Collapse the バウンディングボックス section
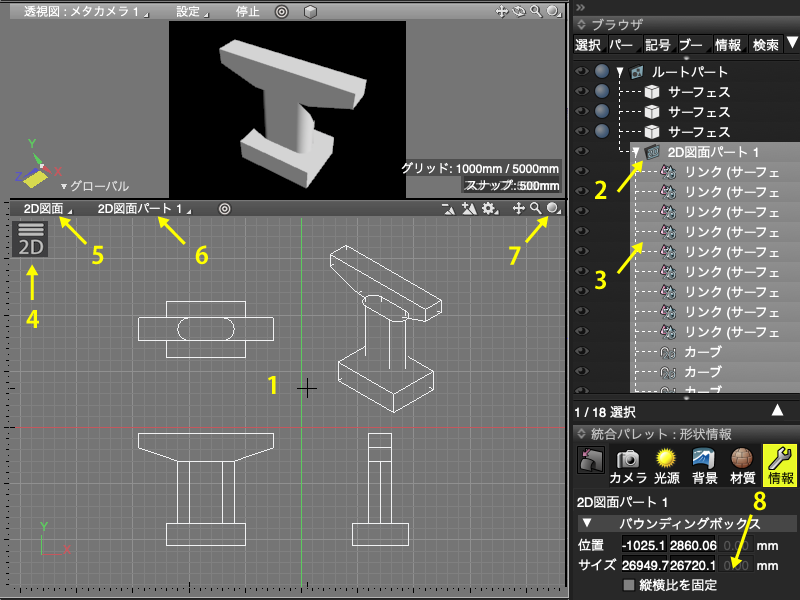 click(x=587, y=523)
